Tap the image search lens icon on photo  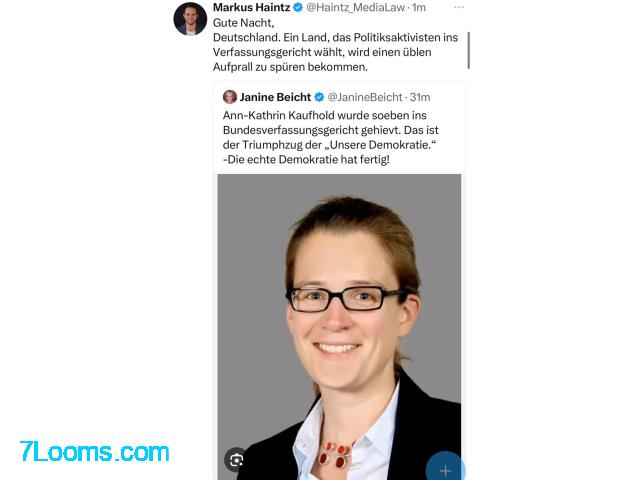pos(236,460)
